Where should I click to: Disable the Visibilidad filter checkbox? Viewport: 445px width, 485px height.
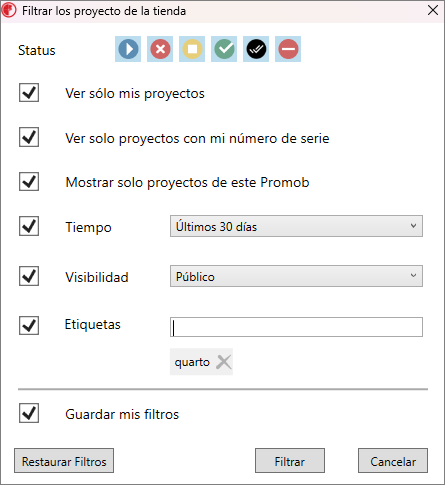[x=29, y=276]
